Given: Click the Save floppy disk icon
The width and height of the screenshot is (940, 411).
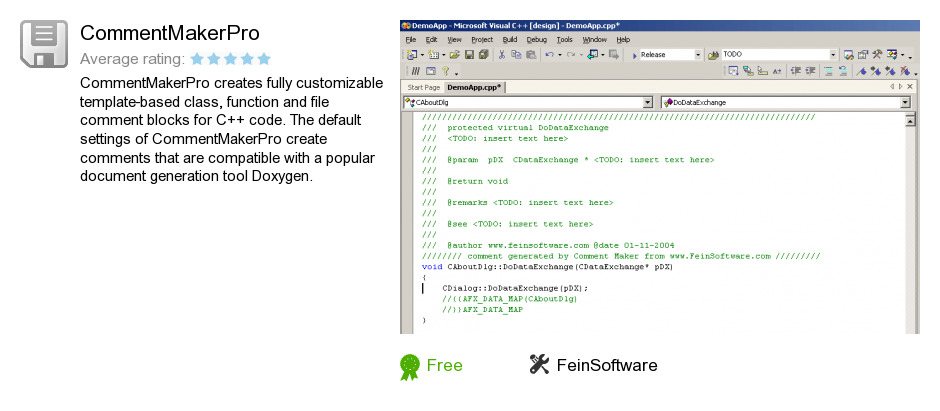Looking at the screenshot, I should (469, 55).
